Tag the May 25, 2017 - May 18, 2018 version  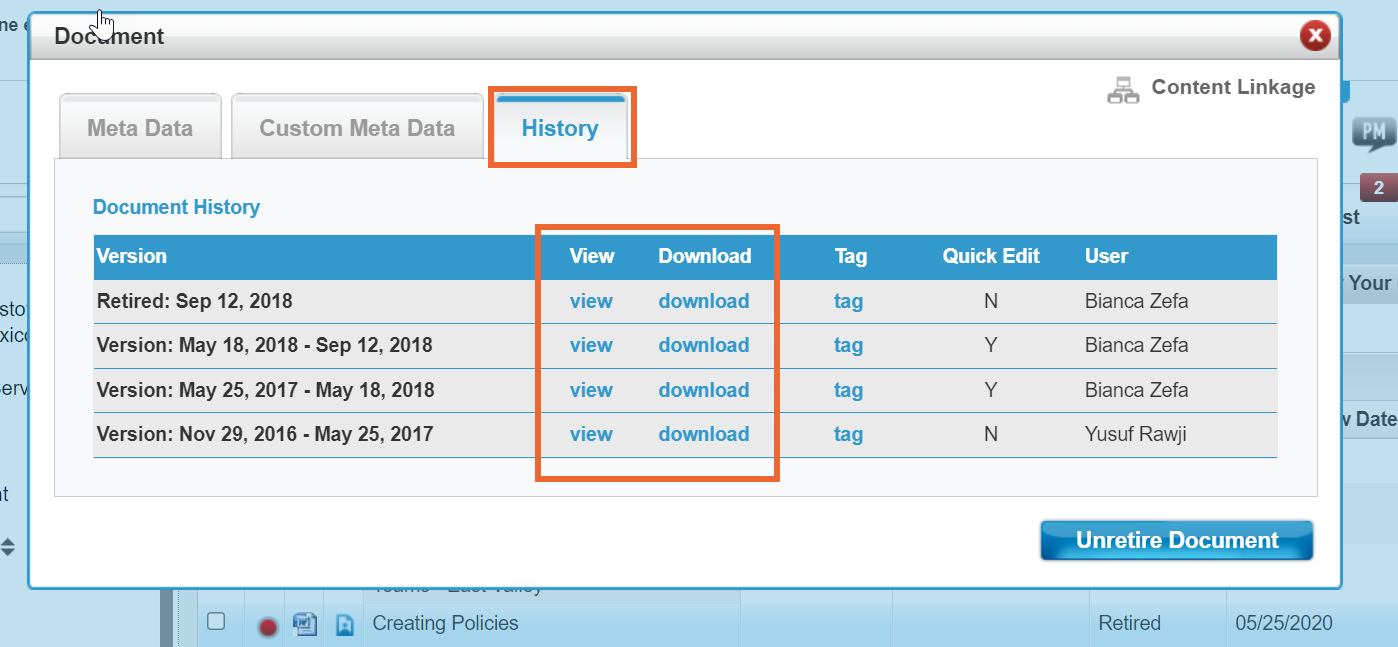point(848,390)
